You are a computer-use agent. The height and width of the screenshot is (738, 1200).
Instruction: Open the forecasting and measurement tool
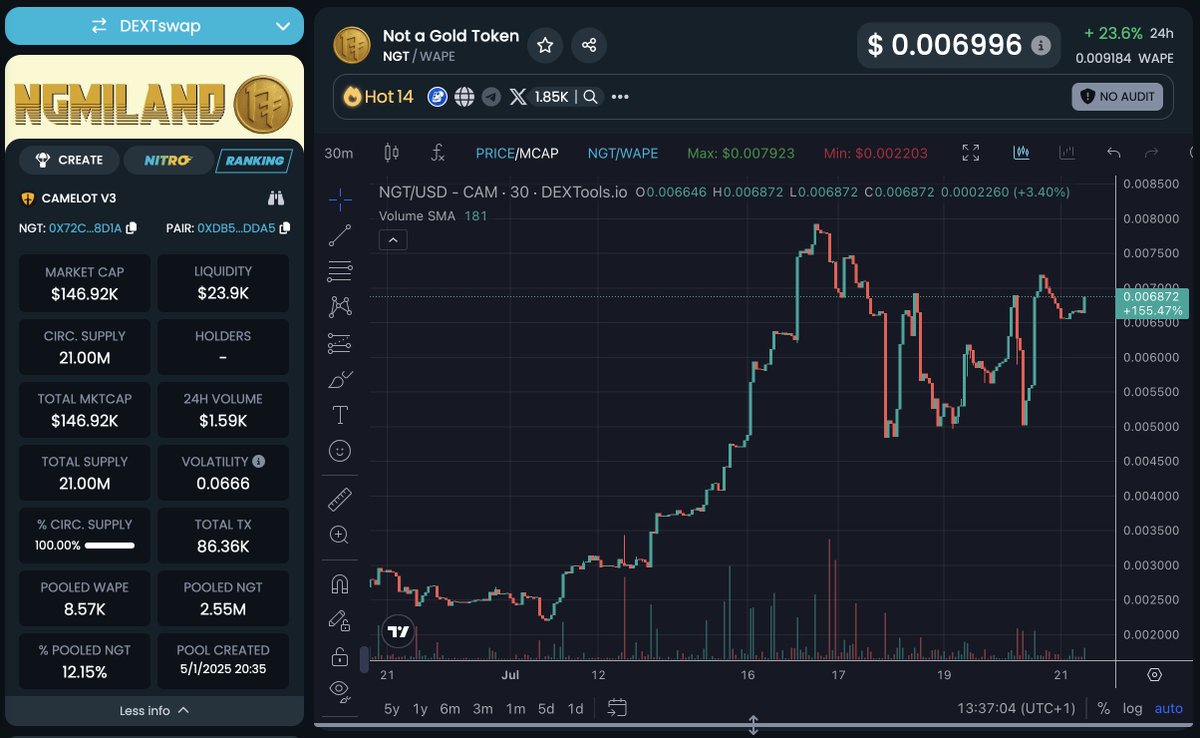[x=340, y=344]
